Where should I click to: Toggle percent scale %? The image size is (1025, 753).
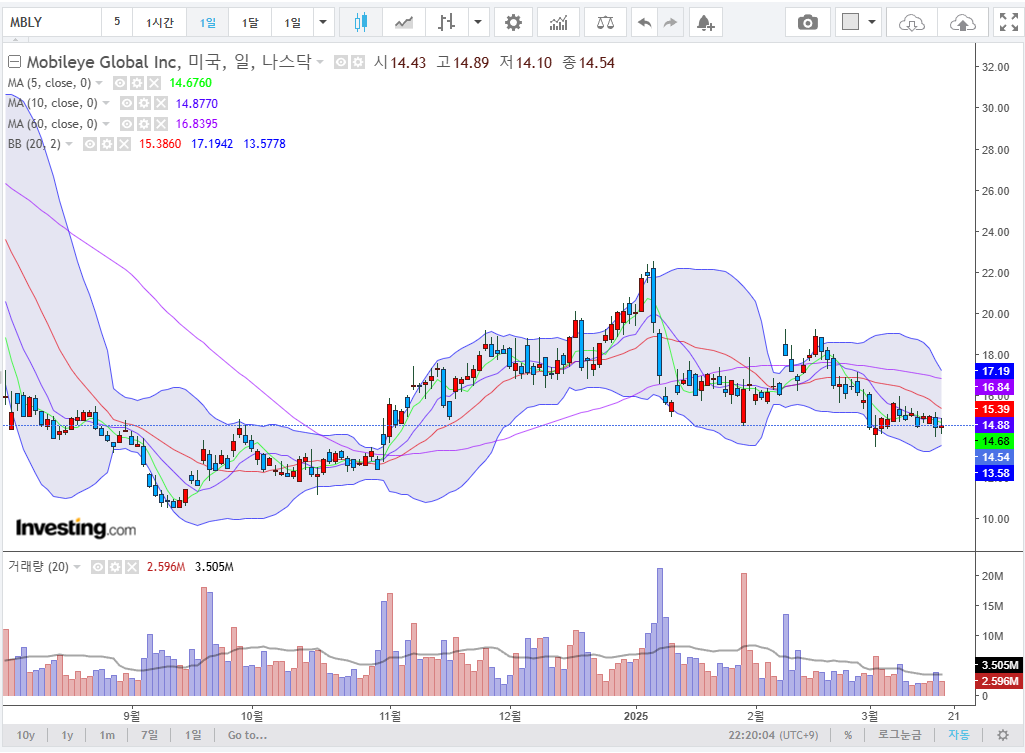coord(848,735)
